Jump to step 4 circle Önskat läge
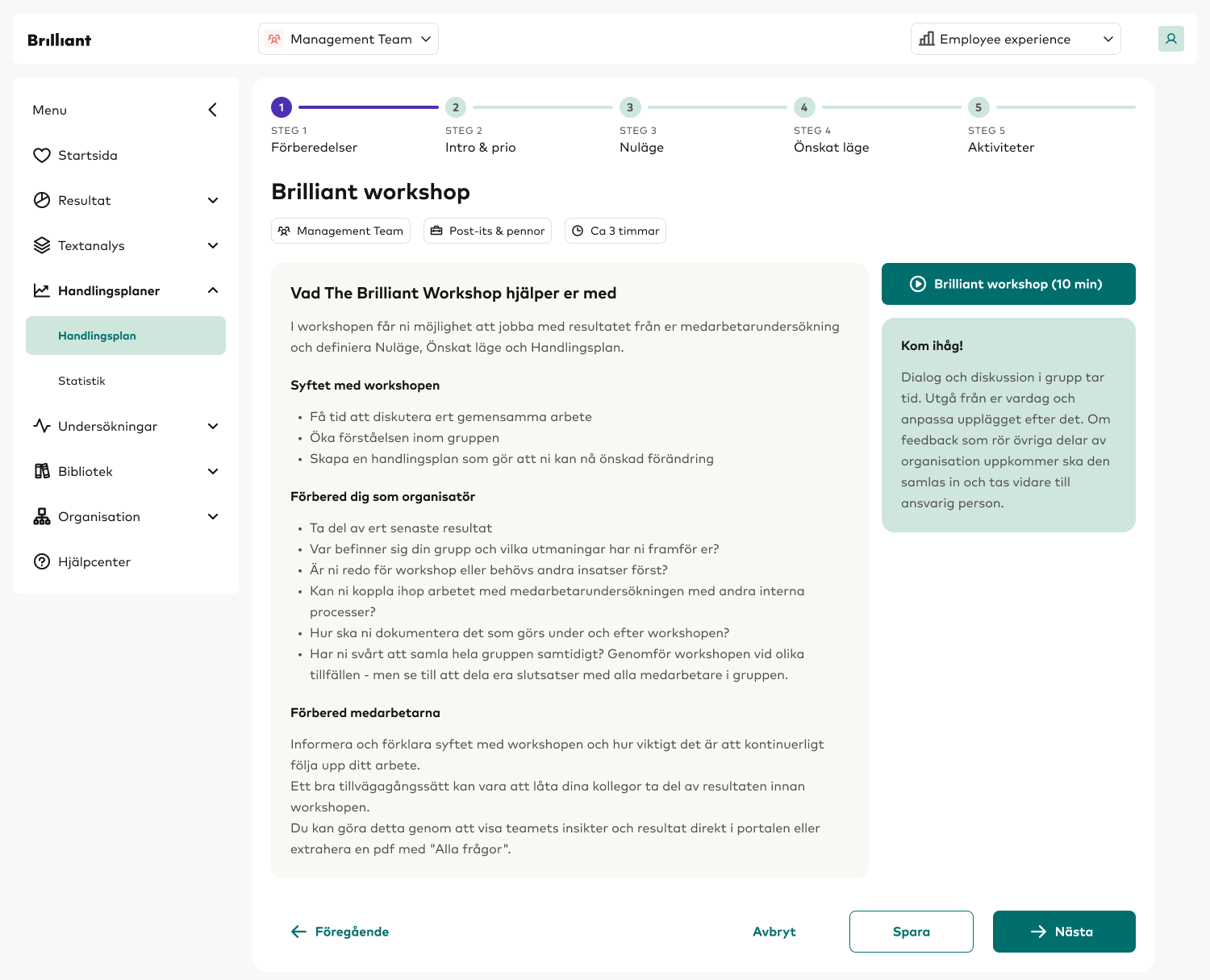The height and width of the screenshot is (980, 1210). click(x=804, y=107)
